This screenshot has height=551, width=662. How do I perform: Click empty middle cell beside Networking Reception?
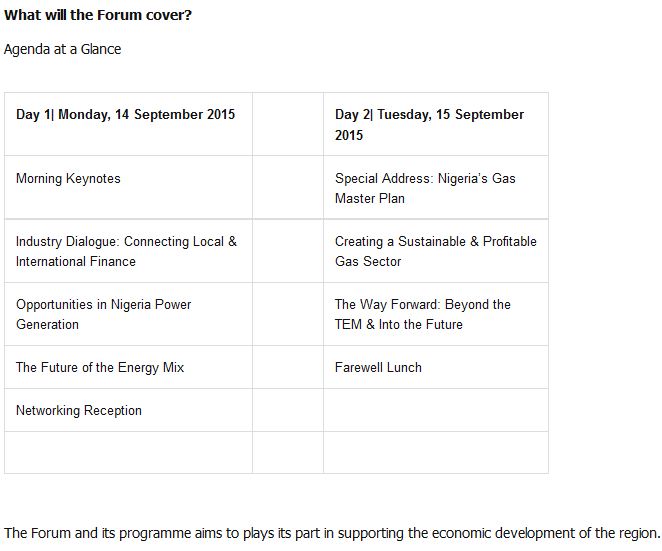pos(288,410)
